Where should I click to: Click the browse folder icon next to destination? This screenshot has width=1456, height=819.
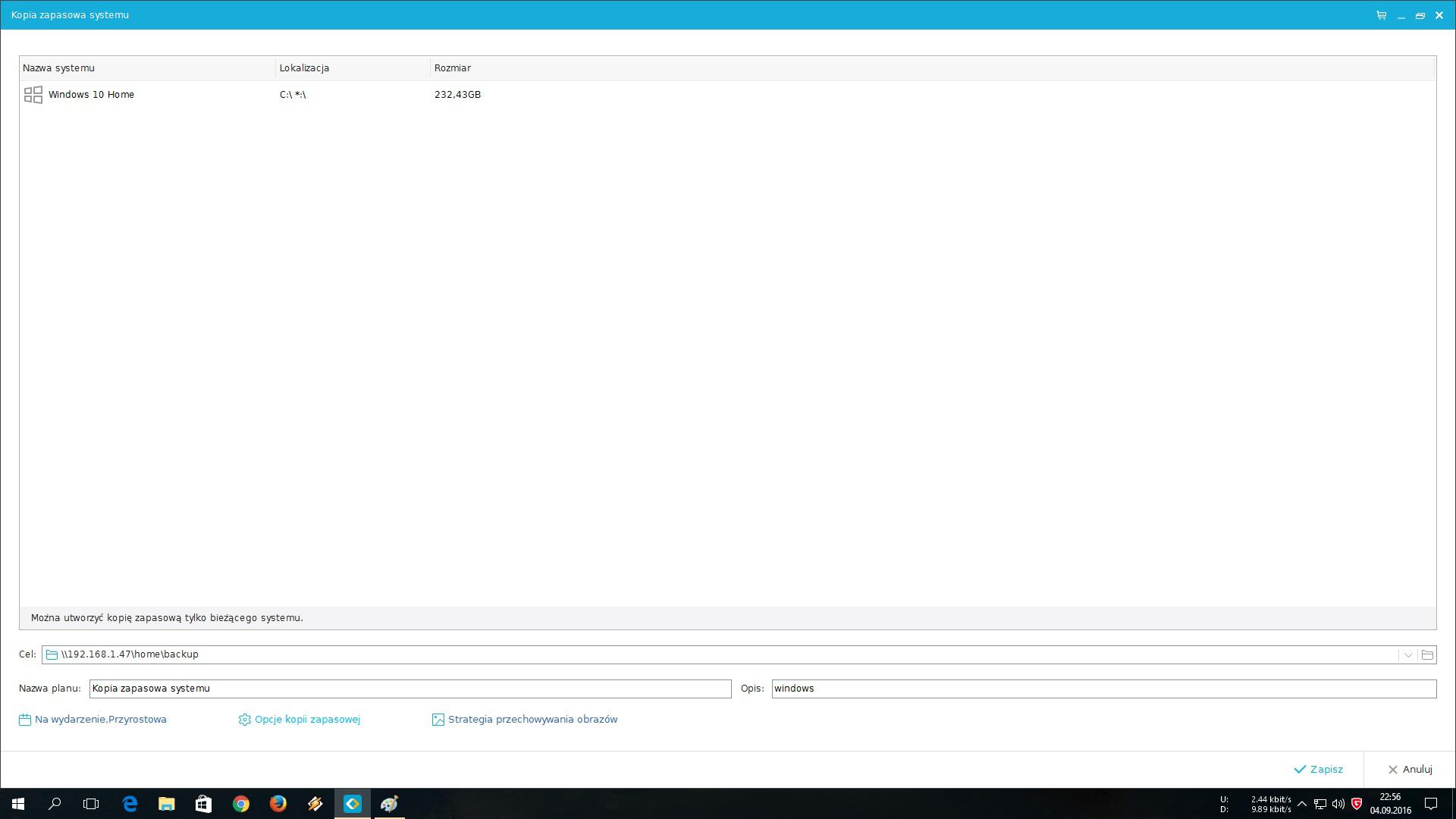point(1427,654)
